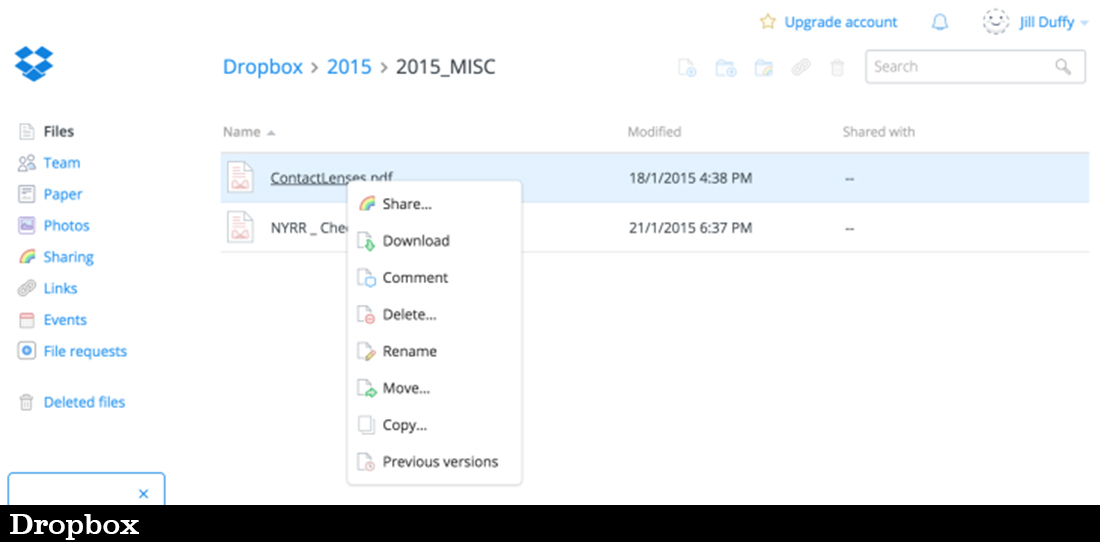Click the Deleted files trash icon

click(27, 402)
